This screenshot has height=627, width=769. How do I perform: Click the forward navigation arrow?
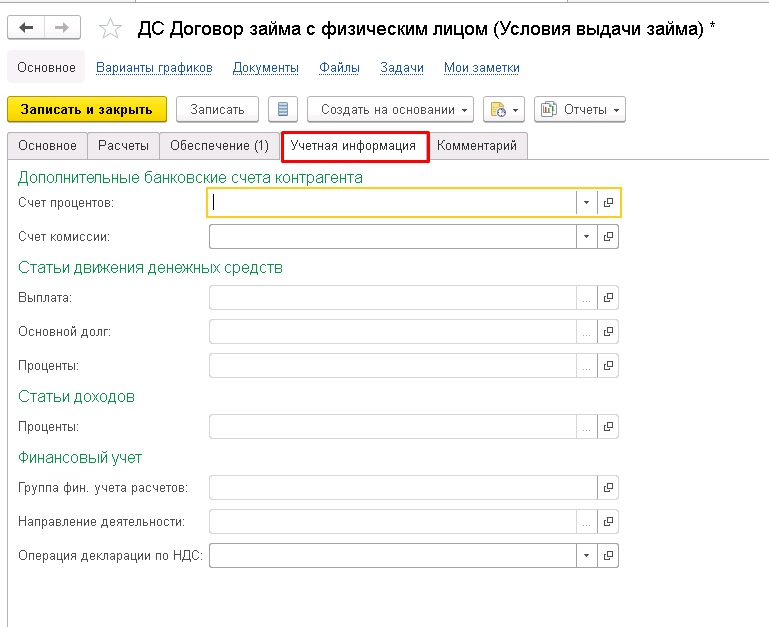tap(63, 28)
